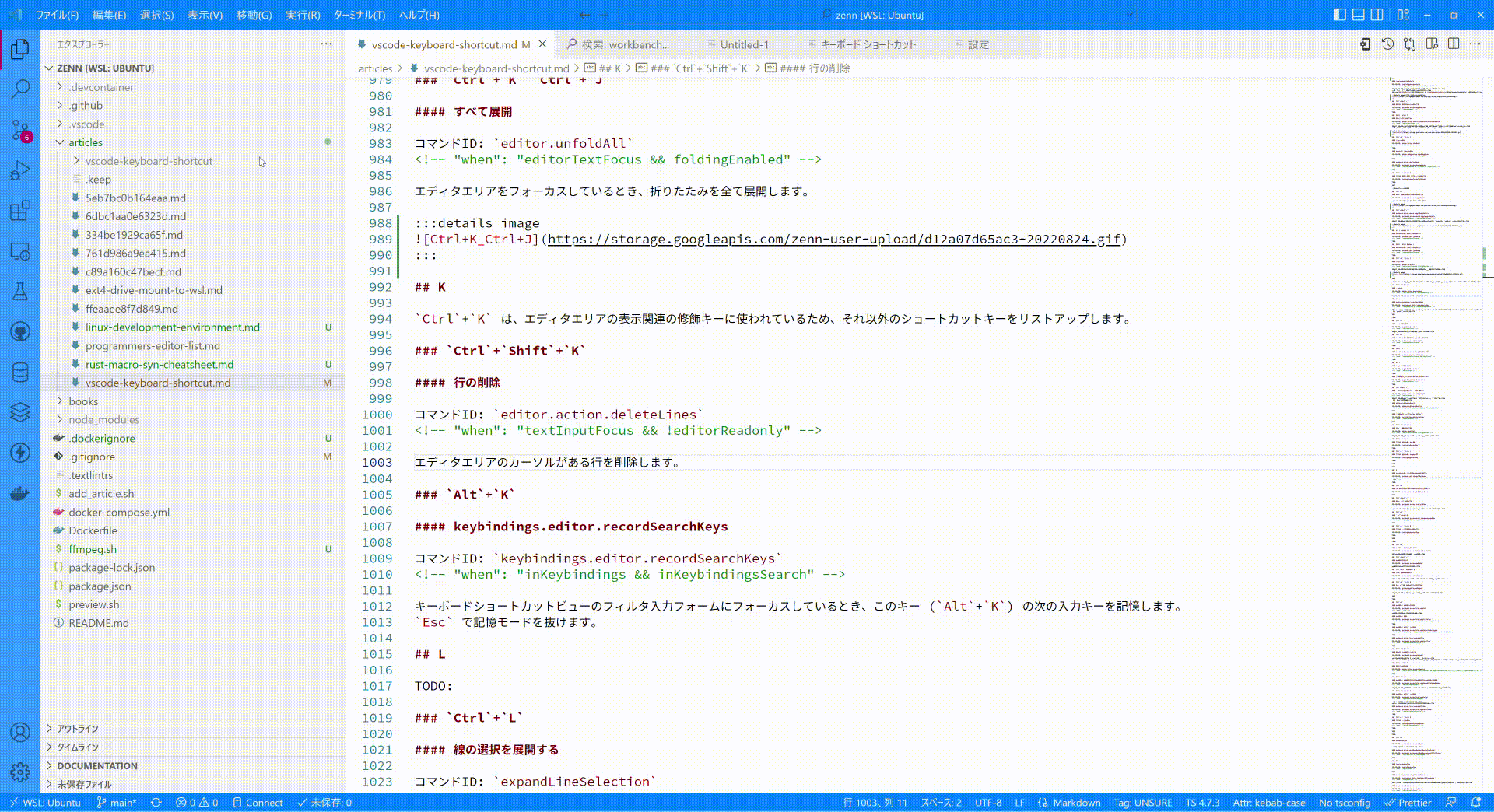Open the Explorer view in activity bar
The width and height of the screenshot is (1494, 812).
20,49
